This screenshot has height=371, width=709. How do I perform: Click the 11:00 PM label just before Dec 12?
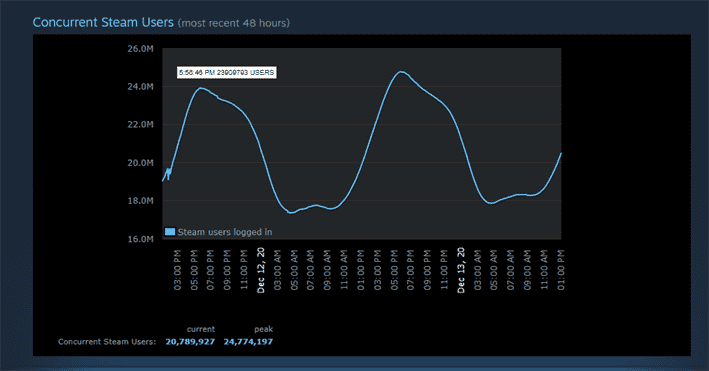[x=244, y=269]
